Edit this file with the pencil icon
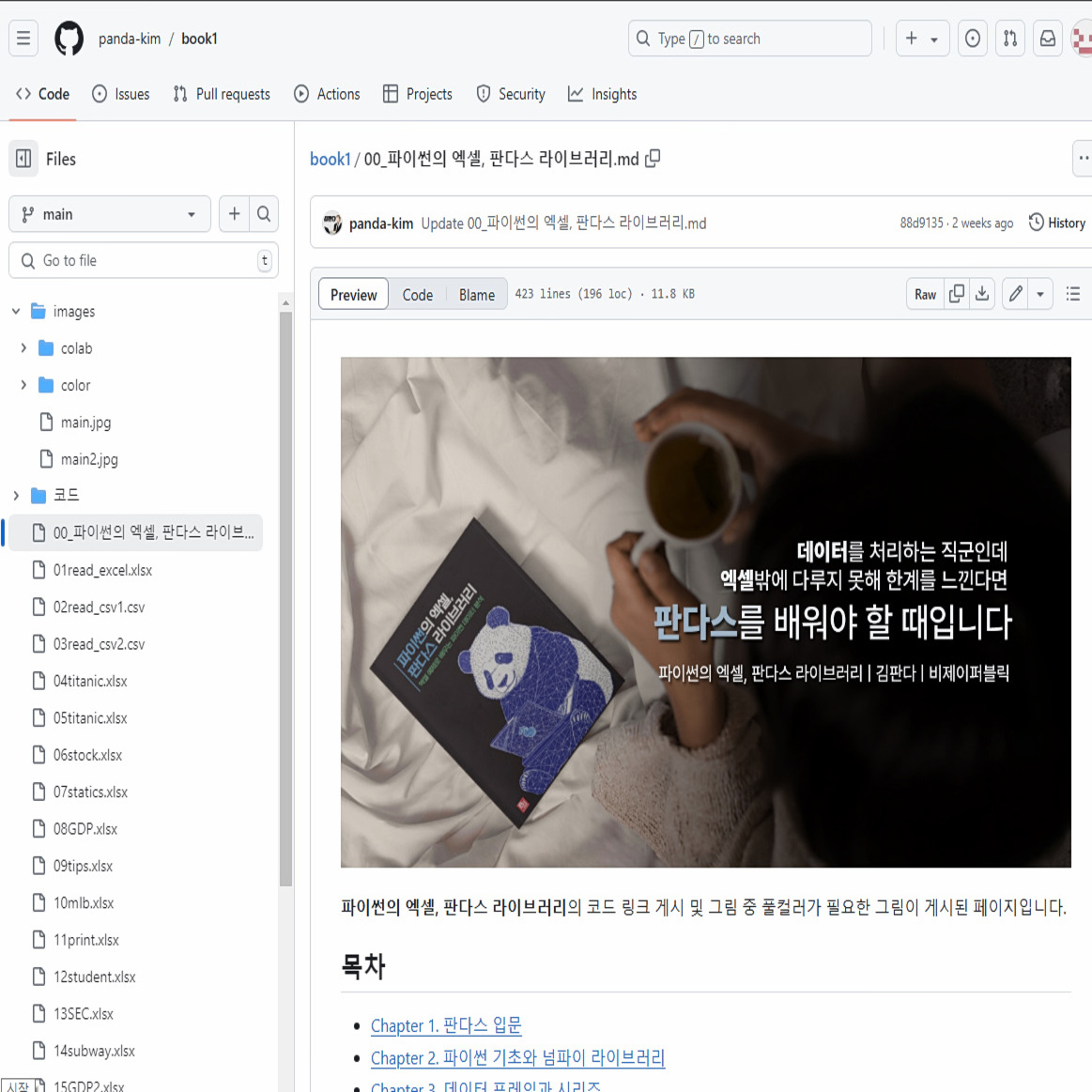Viewport: 1092px width, 1092px height. click(1015, 294)
